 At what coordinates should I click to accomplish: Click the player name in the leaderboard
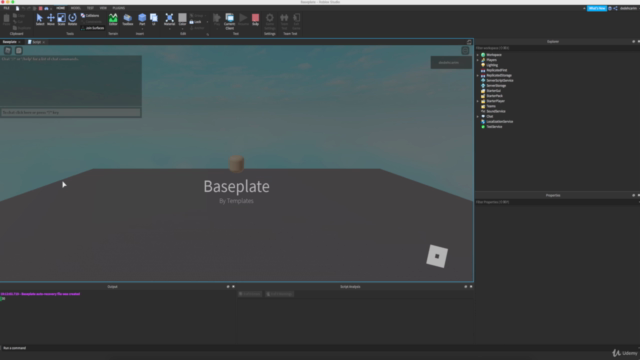click(449, 62)
